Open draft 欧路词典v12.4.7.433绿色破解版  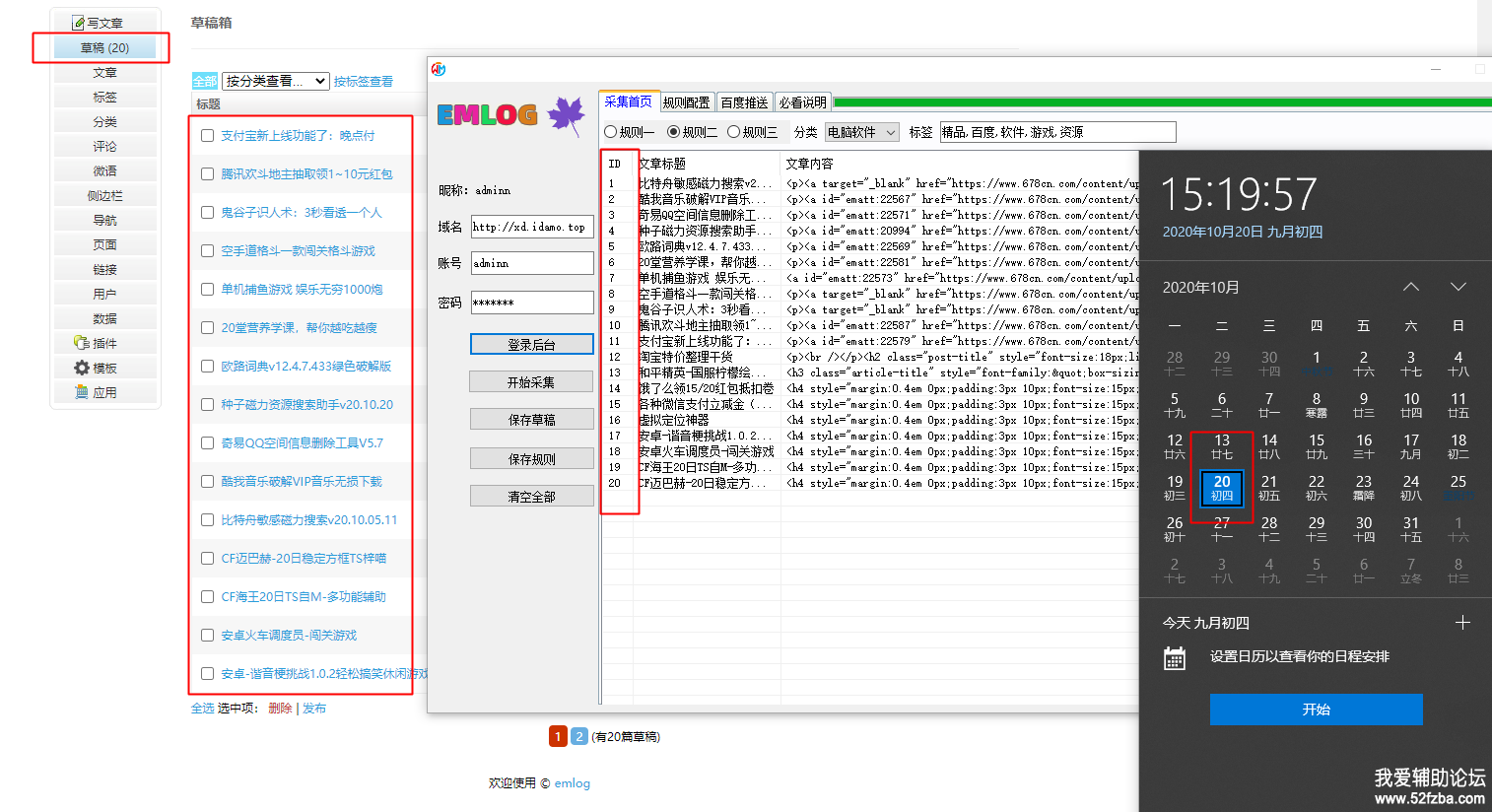(x=305, y=366)
